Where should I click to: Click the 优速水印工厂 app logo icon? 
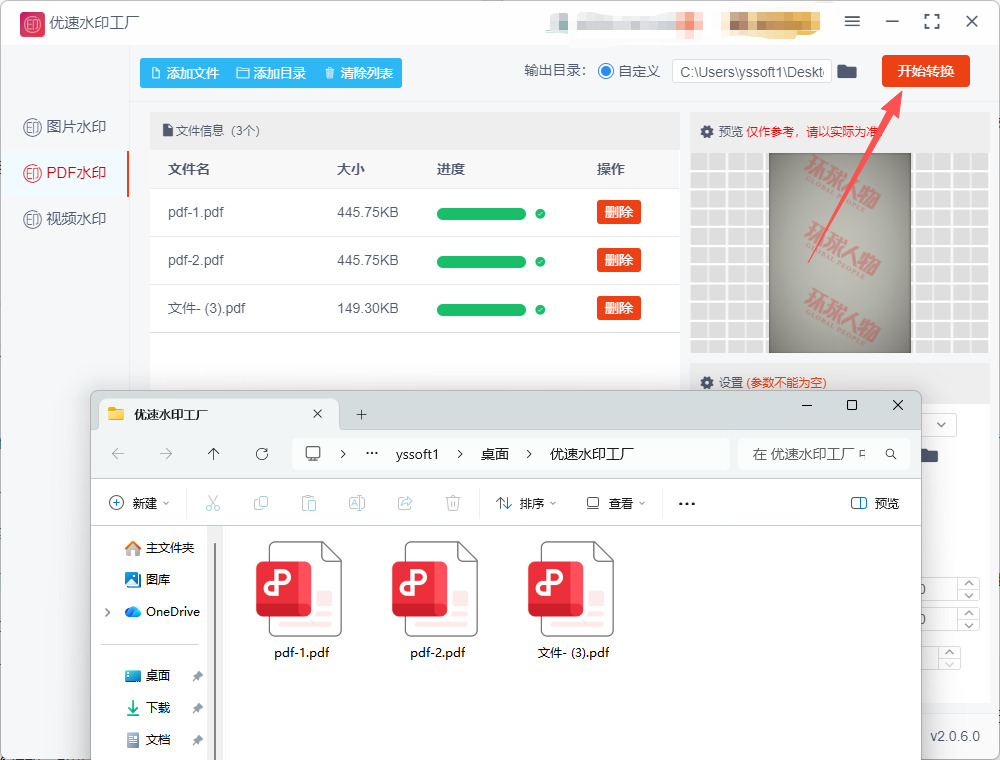(32, 24)
